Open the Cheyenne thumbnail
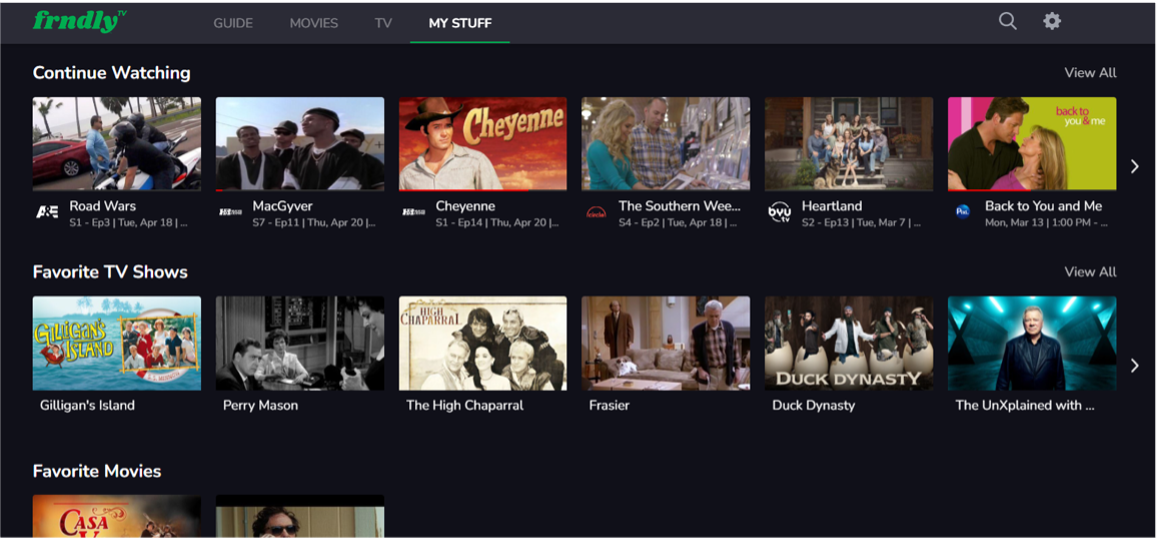This screenshot has width=1161, height=540. (483, 144)
